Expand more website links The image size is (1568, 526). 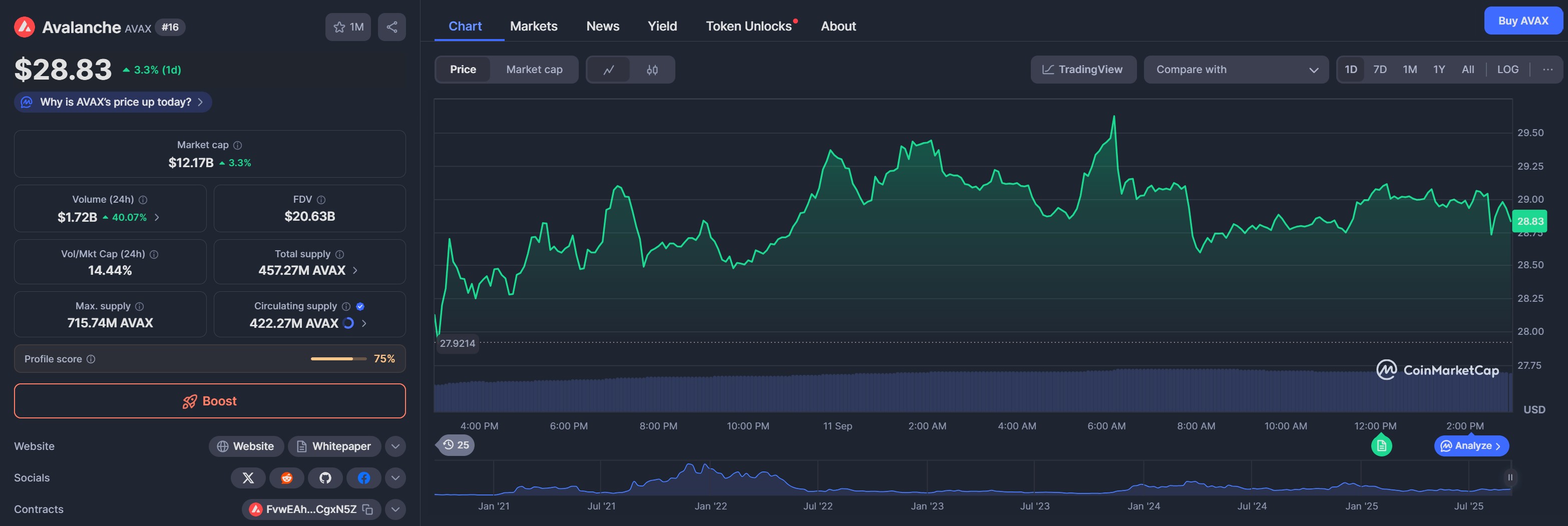click(395, 446)
